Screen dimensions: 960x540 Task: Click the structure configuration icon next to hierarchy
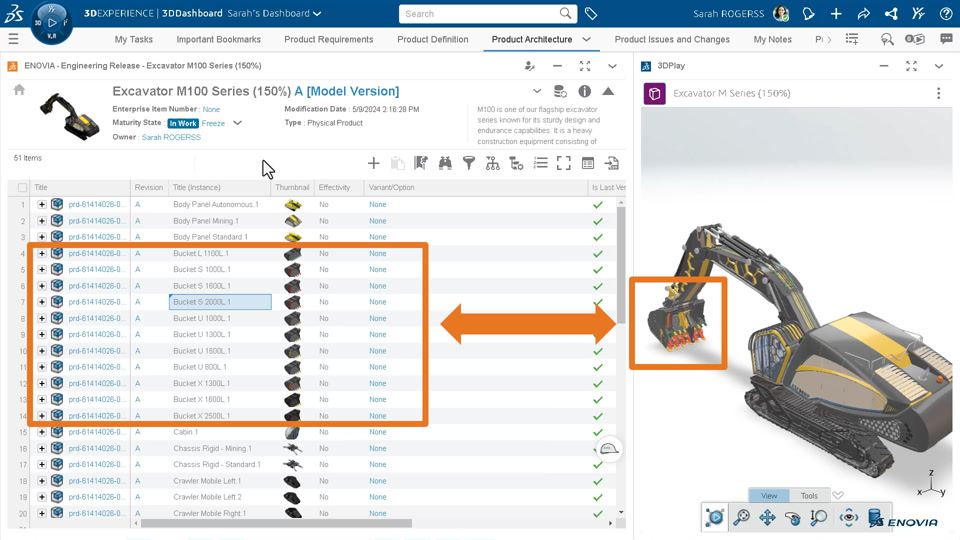pyautogui.click(x=516, y=163)
